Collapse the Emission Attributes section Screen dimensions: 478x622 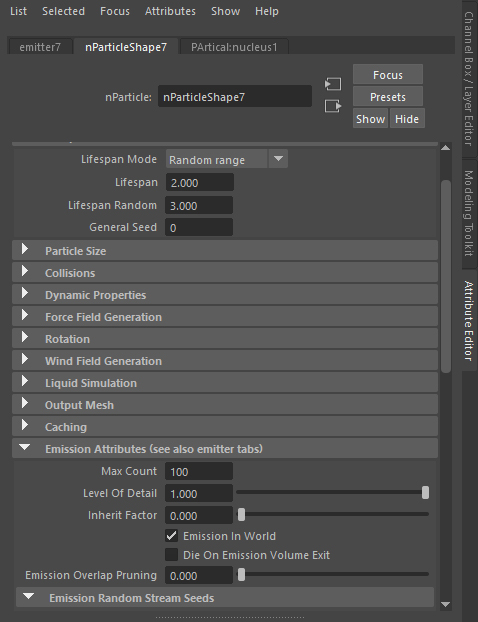click(x=25, y=447)
